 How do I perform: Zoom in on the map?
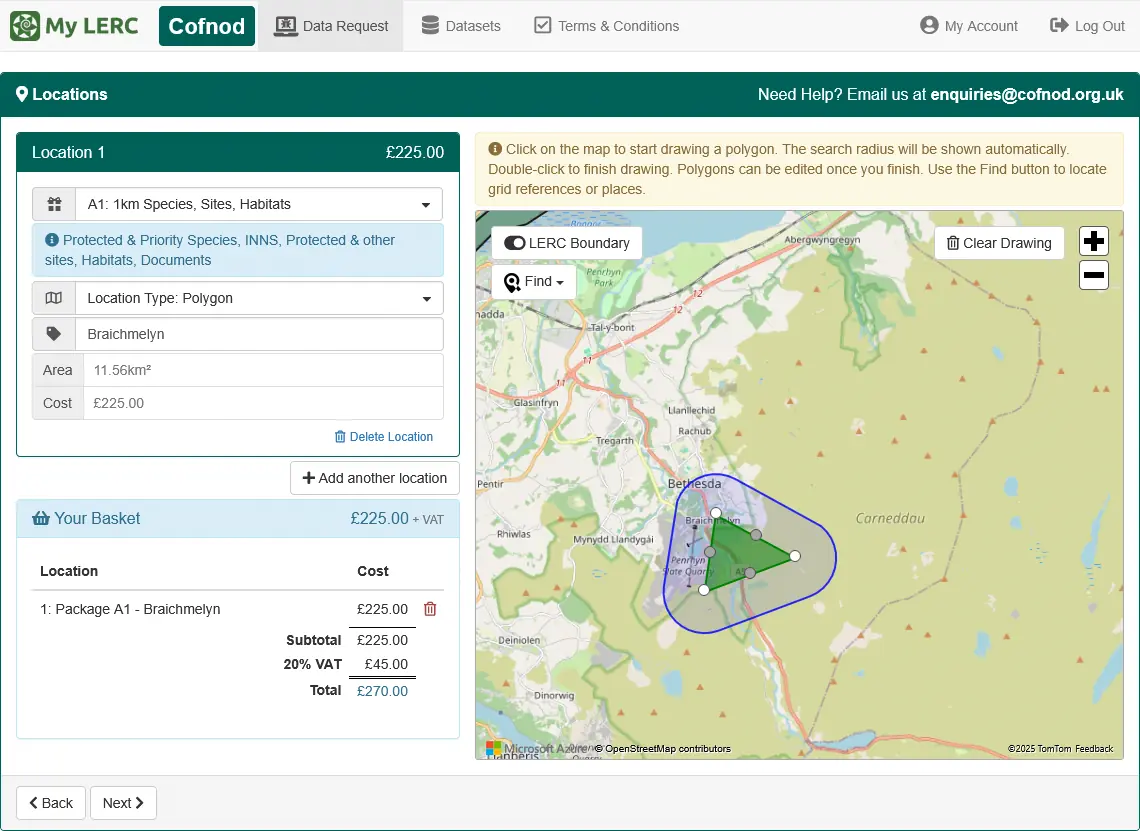(1093, 240)
